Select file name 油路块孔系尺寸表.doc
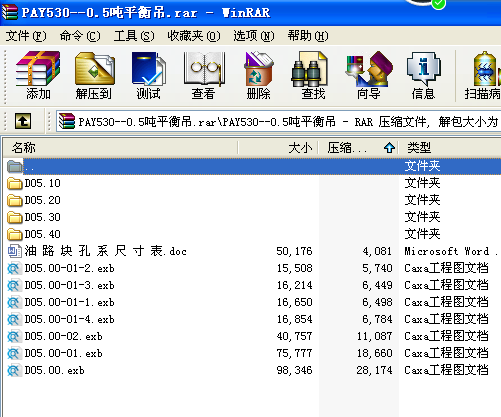This screenshot has height=417, width=501. point(105,251)
